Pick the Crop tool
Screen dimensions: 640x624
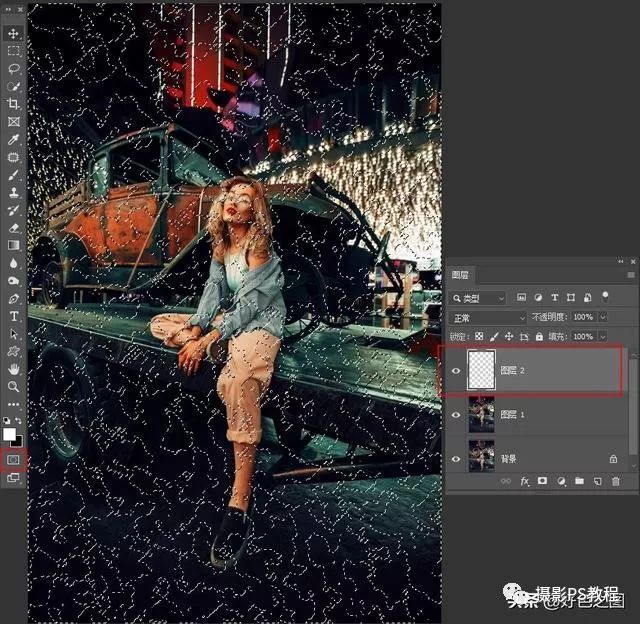click(14, 103)
